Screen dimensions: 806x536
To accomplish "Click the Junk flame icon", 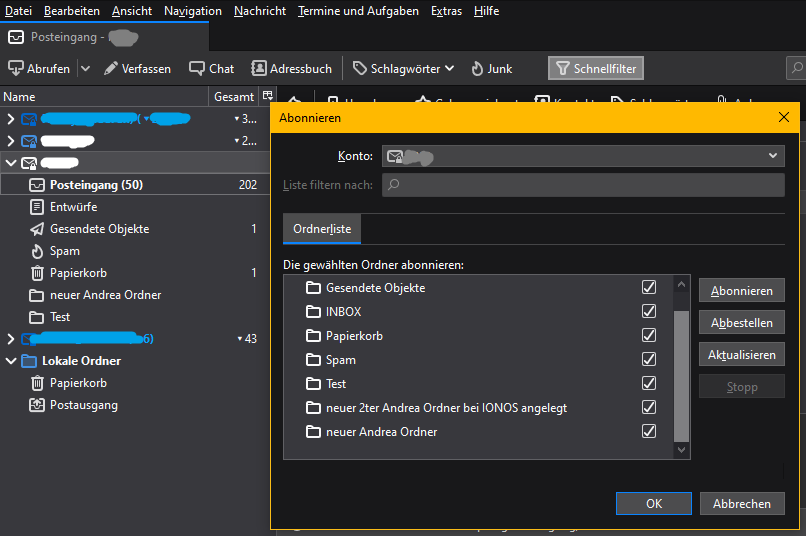I will pyautogui.click(x=477, y=69).
